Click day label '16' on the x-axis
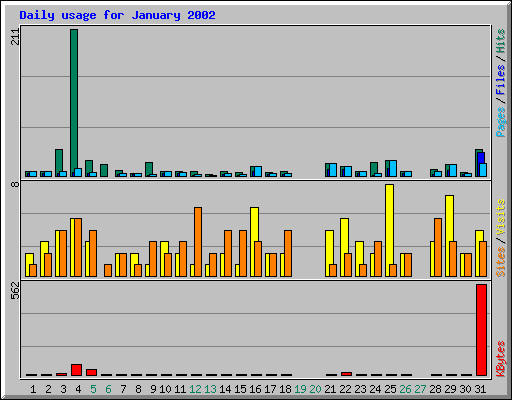Screen dimensions: 512x400 point(255,389)
